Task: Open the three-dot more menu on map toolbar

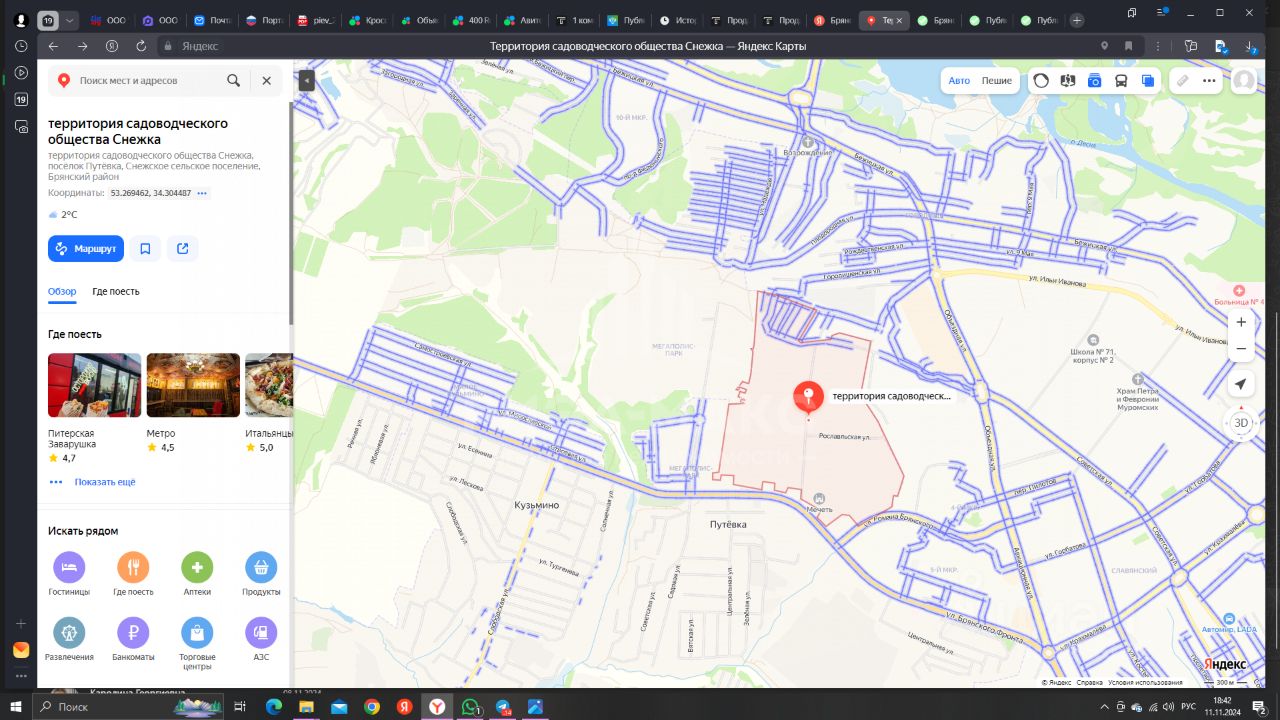Action: click(x=1209, y=81)
